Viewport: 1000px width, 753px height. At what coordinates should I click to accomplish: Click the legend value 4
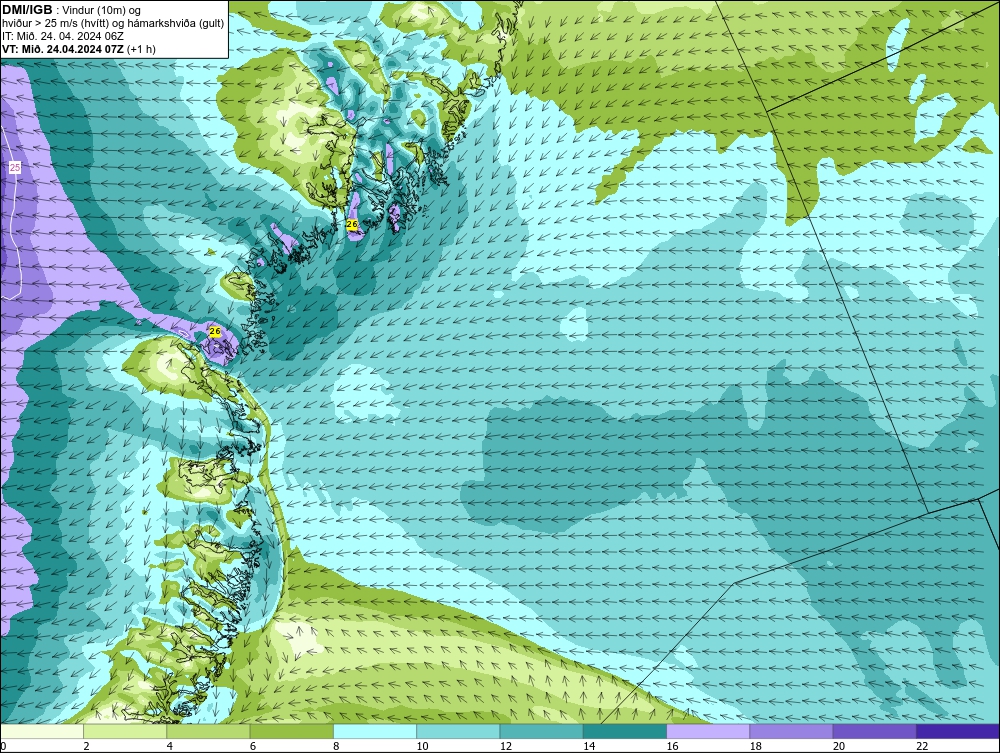(170, 747)
